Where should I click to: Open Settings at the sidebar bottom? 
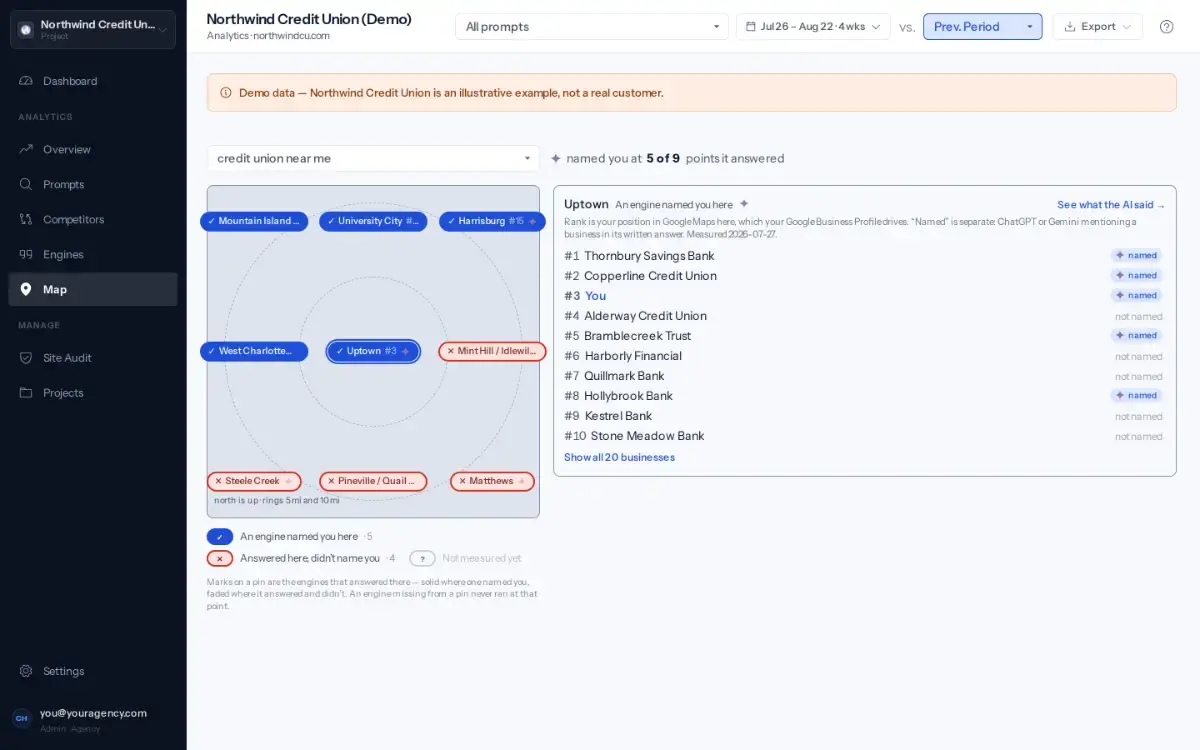pos(93,671)
